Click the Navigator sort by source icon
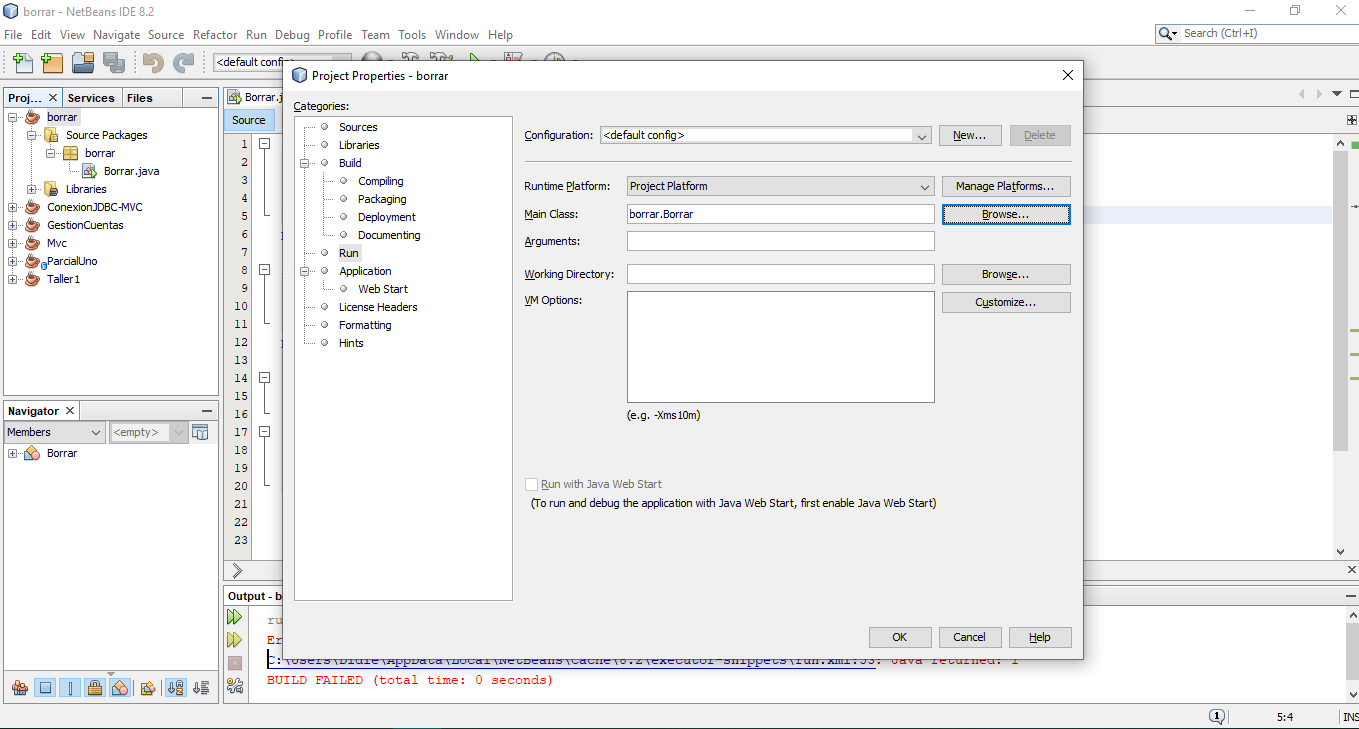Viewport: 1359px width, 729px height. tap(201, 688)
